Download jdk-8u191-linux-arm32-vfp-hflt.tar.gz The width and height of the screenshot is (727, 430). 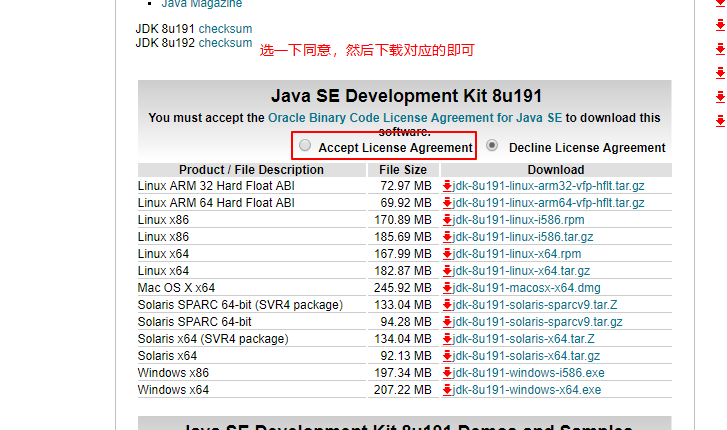pos(548,186)
